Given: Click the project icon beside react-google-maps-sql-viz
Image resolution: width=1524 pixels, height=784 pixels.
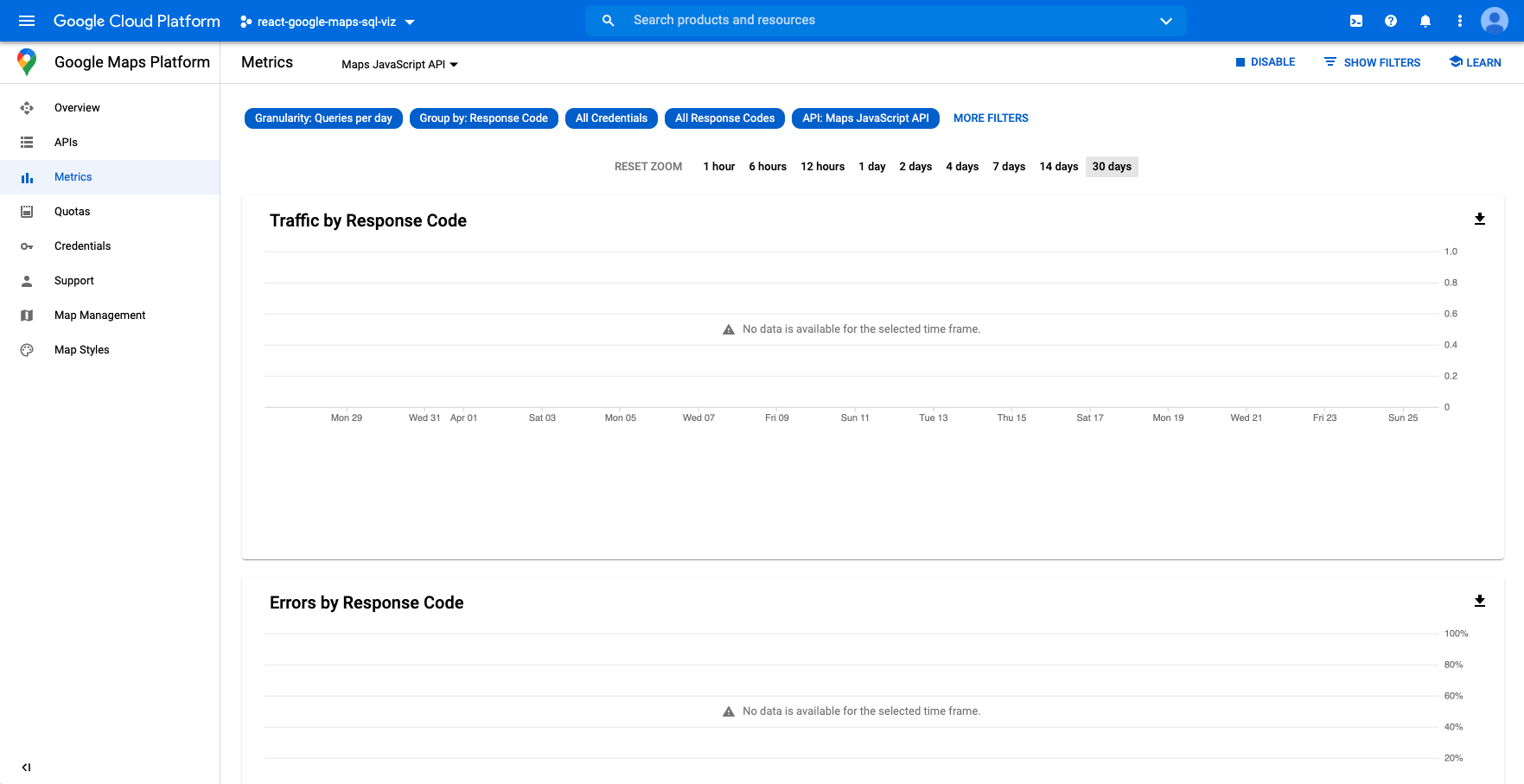Looking at the screenshot, I should pos(246,22).
